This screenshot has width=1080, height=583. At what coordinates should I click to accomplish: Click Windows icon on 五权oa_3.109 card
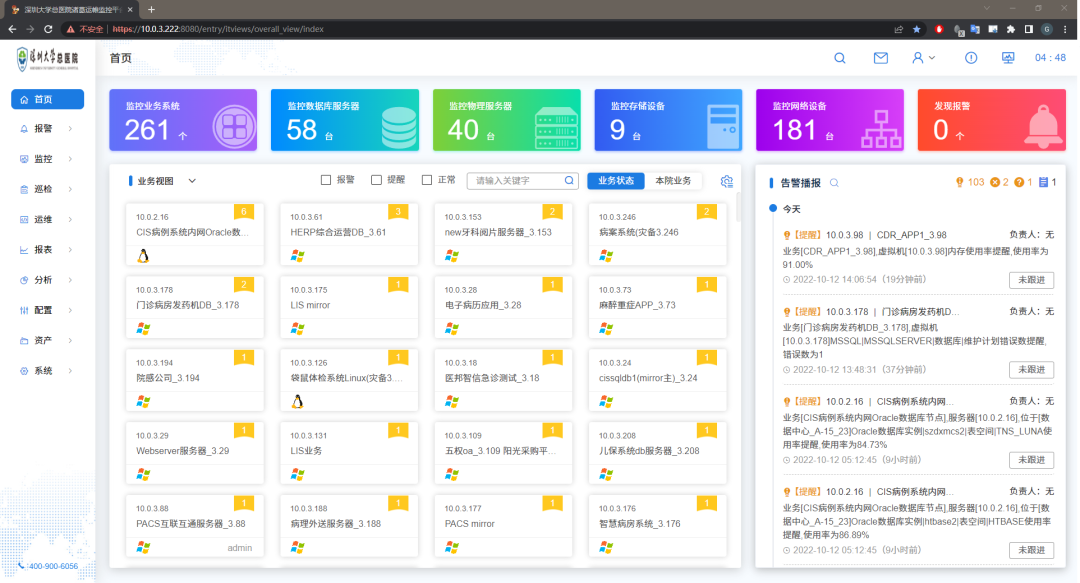(x=452, y=475)
